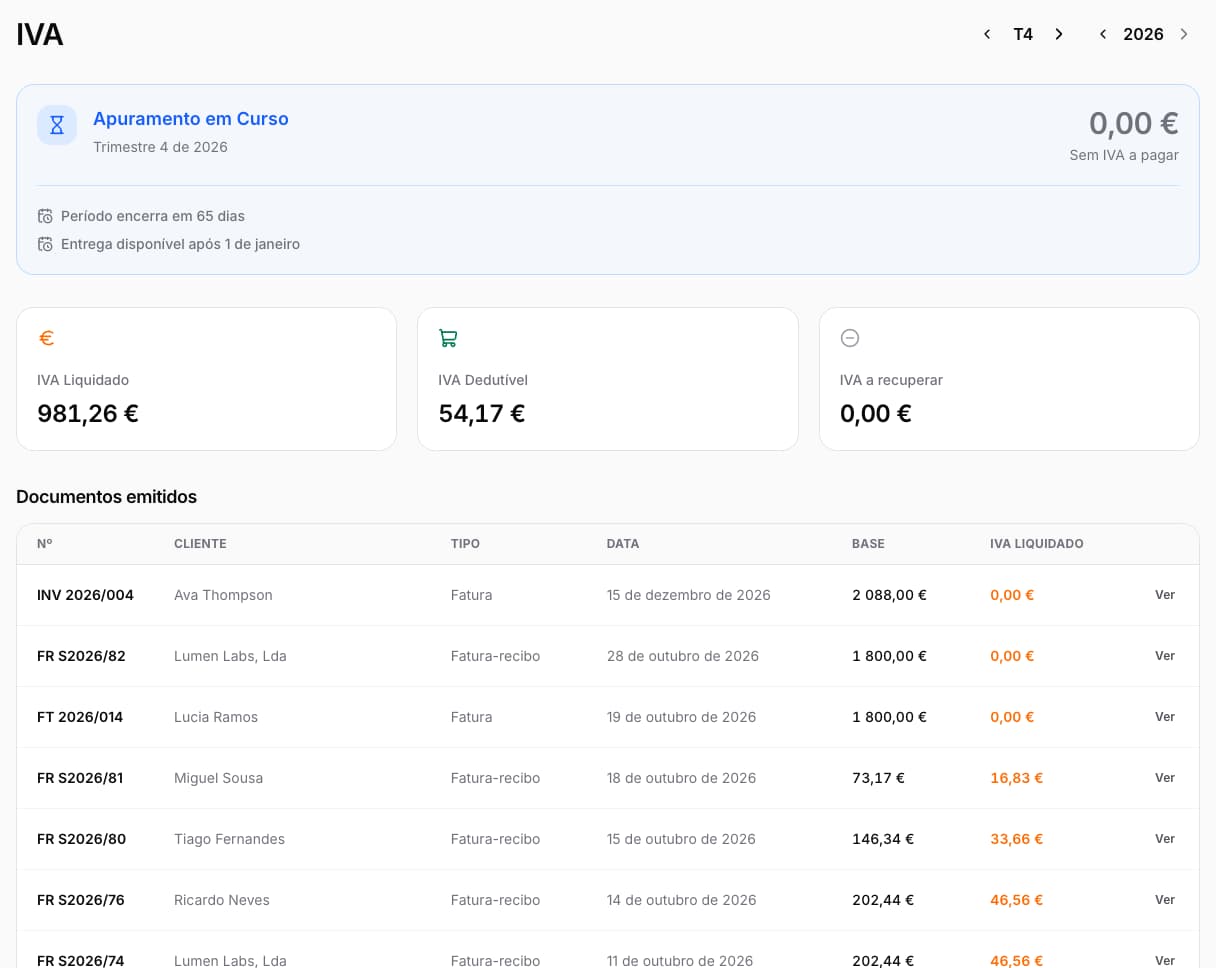This screenshot has width=1216, height=968.
Task: Click the minus circle icon on IVA a recuperar
Action: click(x=850, y=338)
